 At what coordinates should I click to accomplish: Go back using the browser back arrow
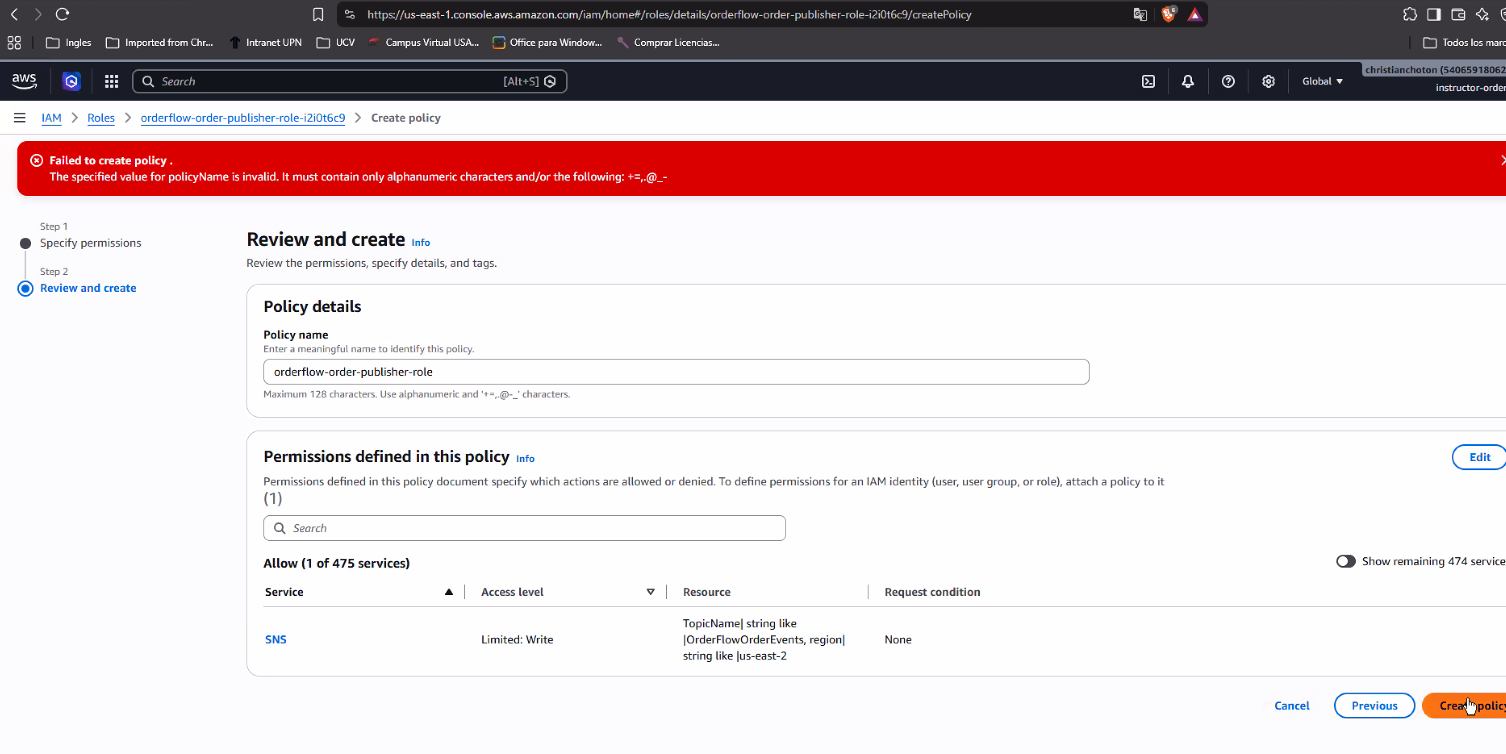pyautogui.click(x=14, y=15)
